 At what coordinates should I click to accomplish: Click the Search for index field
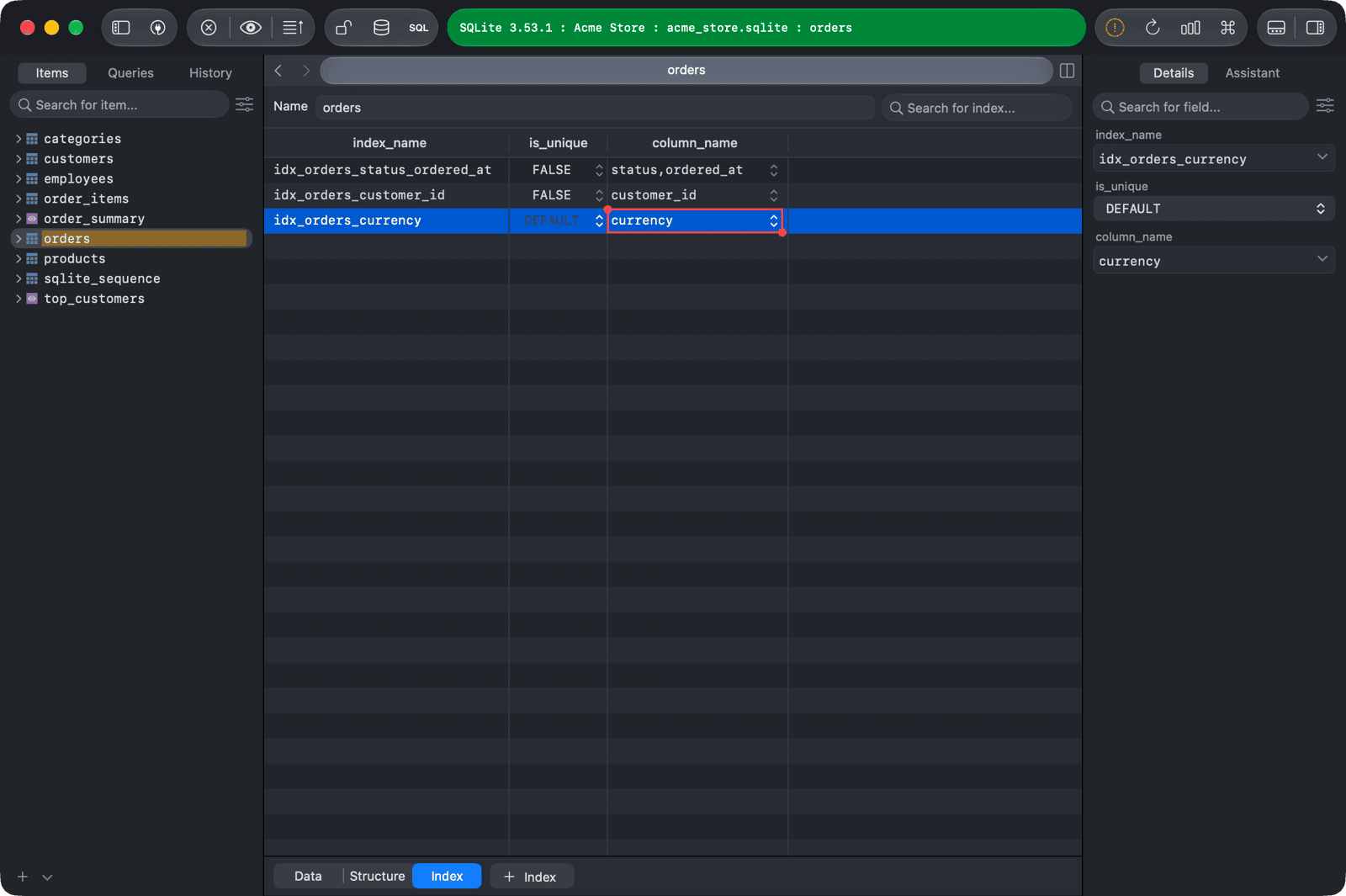coord(977,108)
